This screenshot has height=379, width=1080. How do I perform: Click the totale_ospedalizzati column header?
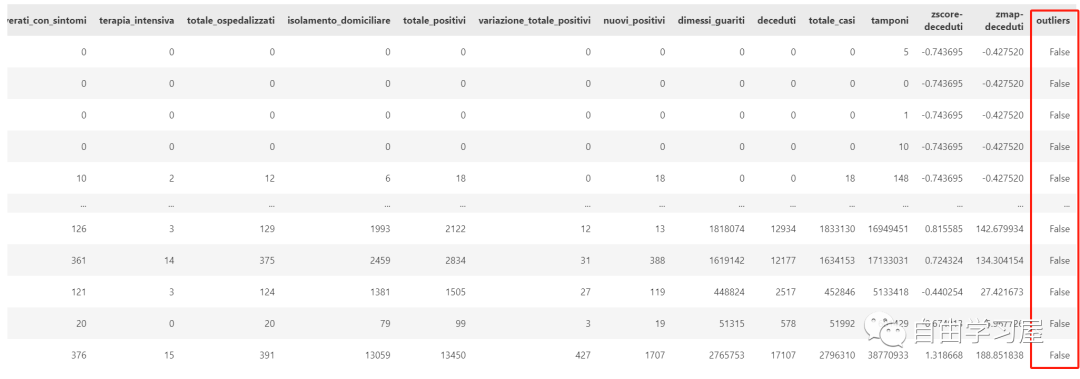(x=231, y=21)
